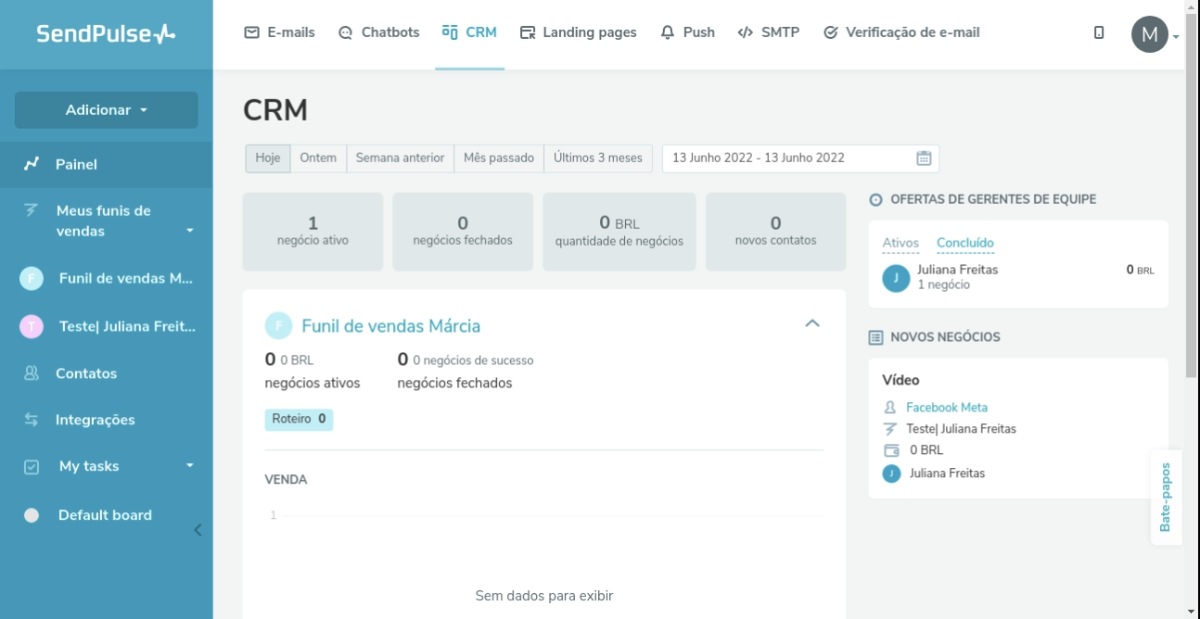Viewport: 1200px width, 619px height.
Task: Open the SMTP section
Action: coord(768,32)
